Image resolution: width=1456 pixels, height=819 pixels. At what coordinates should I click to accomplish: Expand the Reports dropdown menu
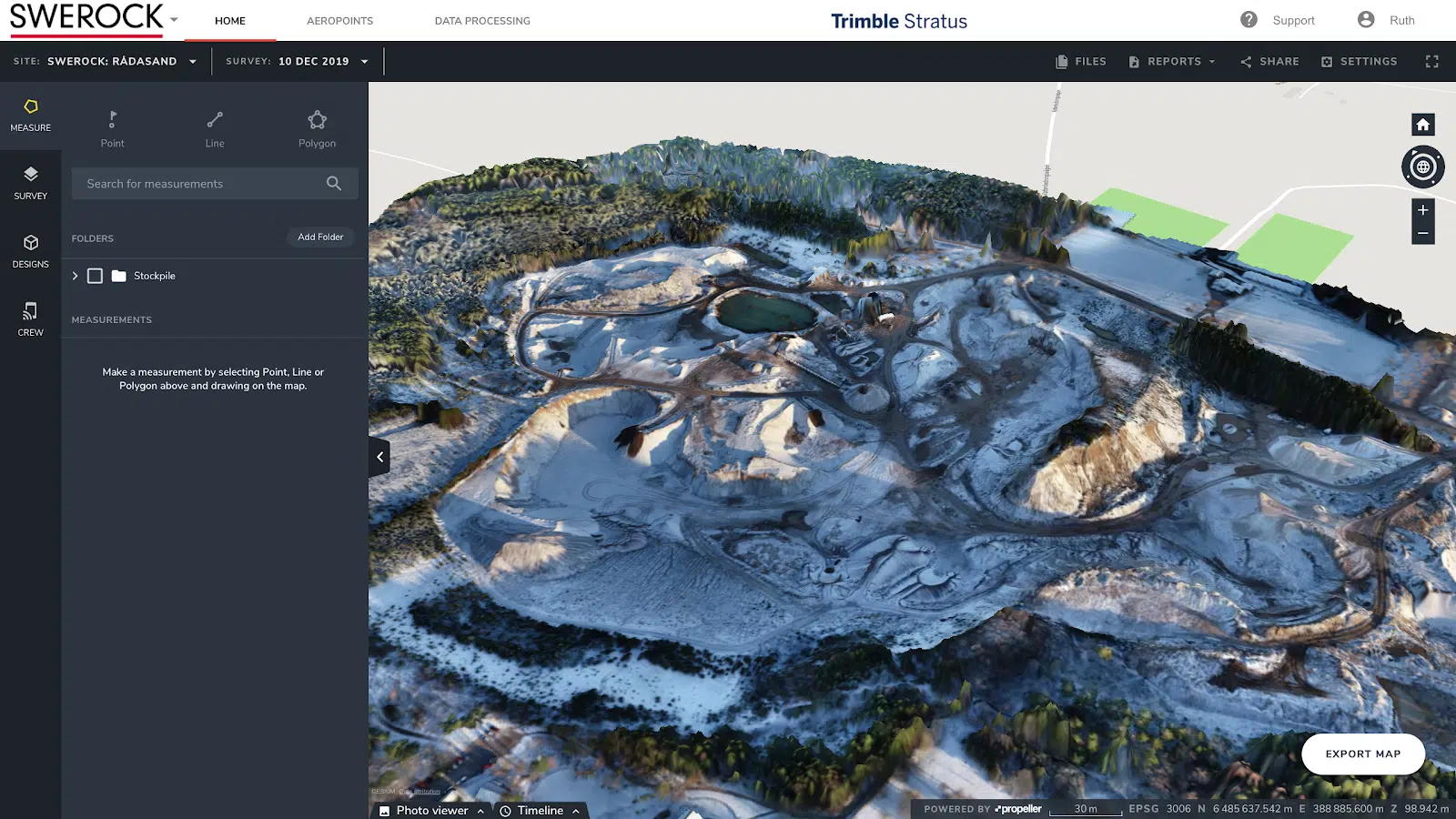point(1172,61)
